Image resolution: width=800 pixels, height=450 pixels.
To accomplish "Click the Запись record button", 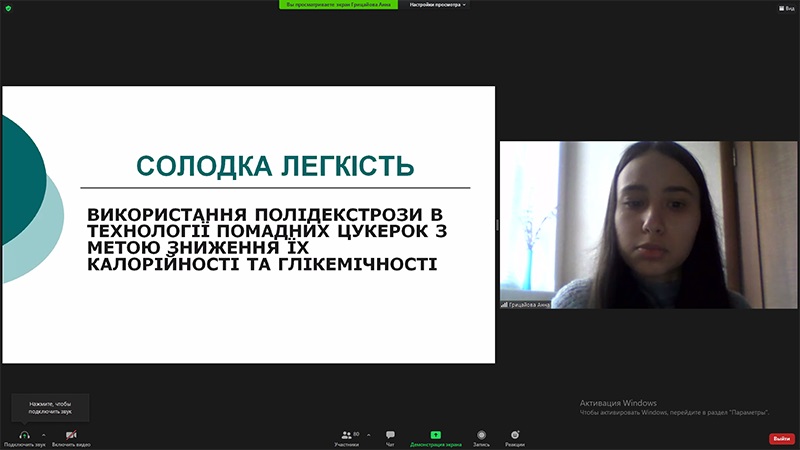I will (x=481, y=438).
